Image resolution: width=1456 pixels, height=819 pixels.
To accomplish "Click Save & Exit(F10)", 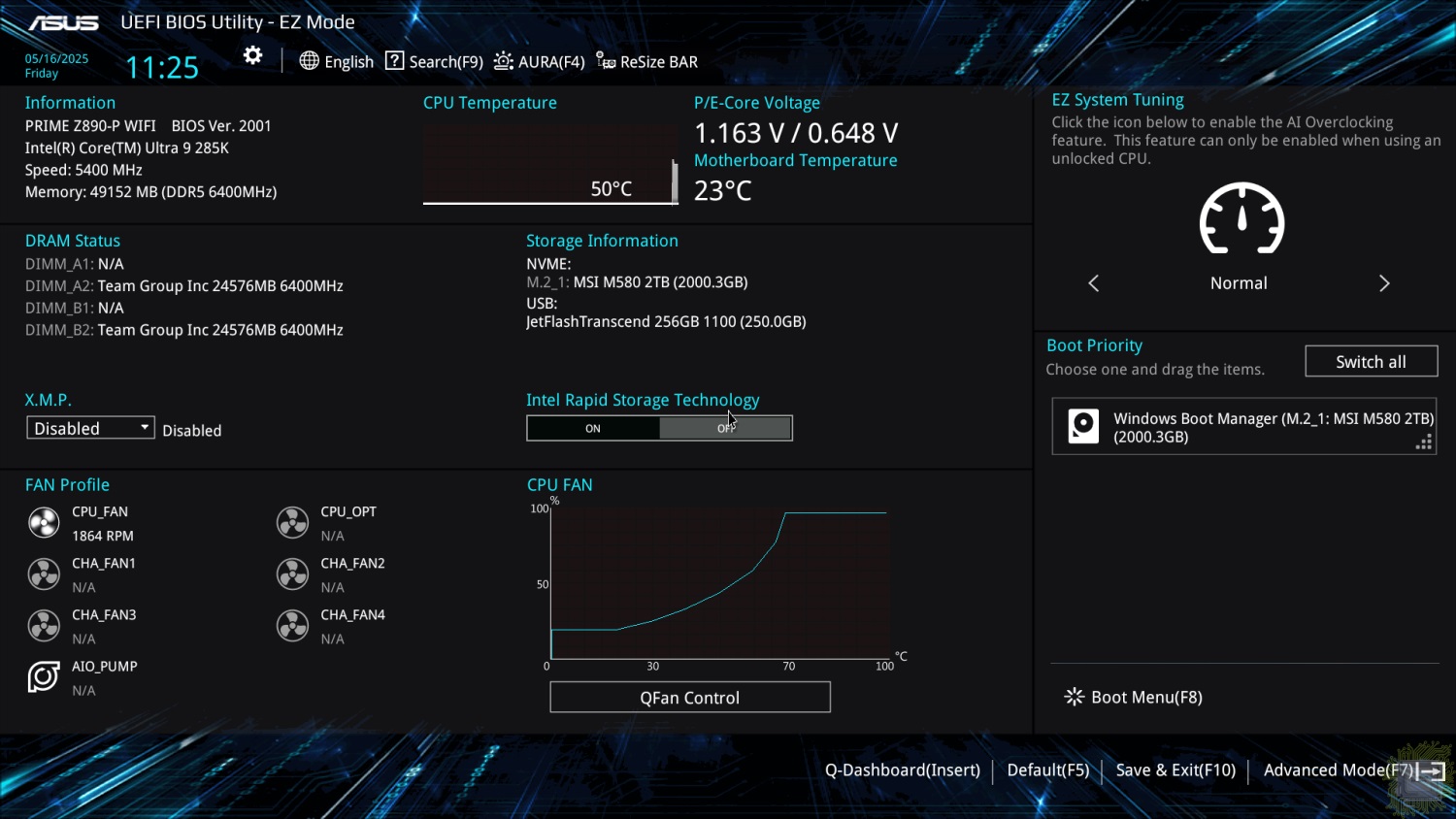I will 1175,770.
